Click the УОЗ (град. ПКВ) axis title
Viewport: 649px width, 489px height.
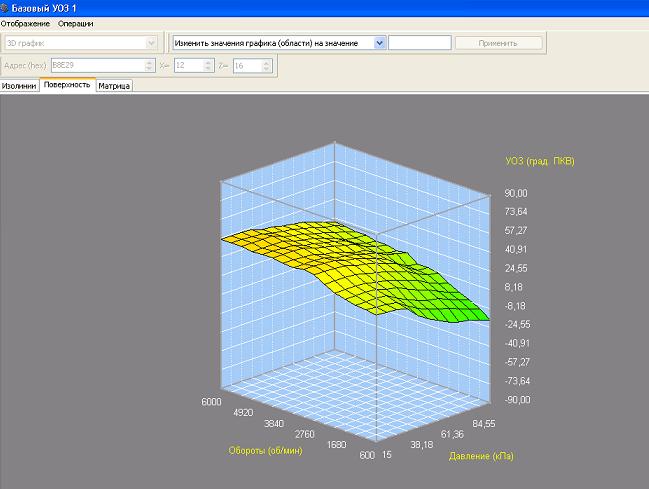[540, 161]
